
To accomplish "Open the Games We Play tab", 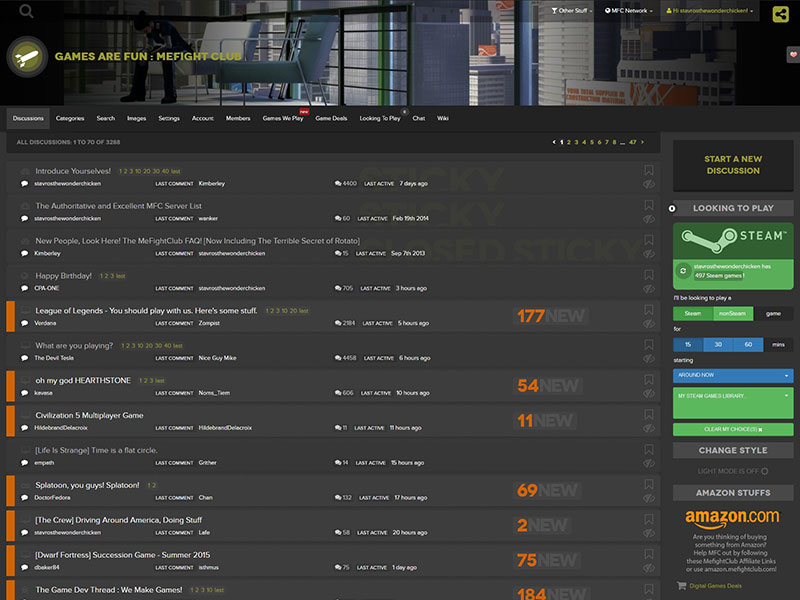I will (x=283, y=118).
